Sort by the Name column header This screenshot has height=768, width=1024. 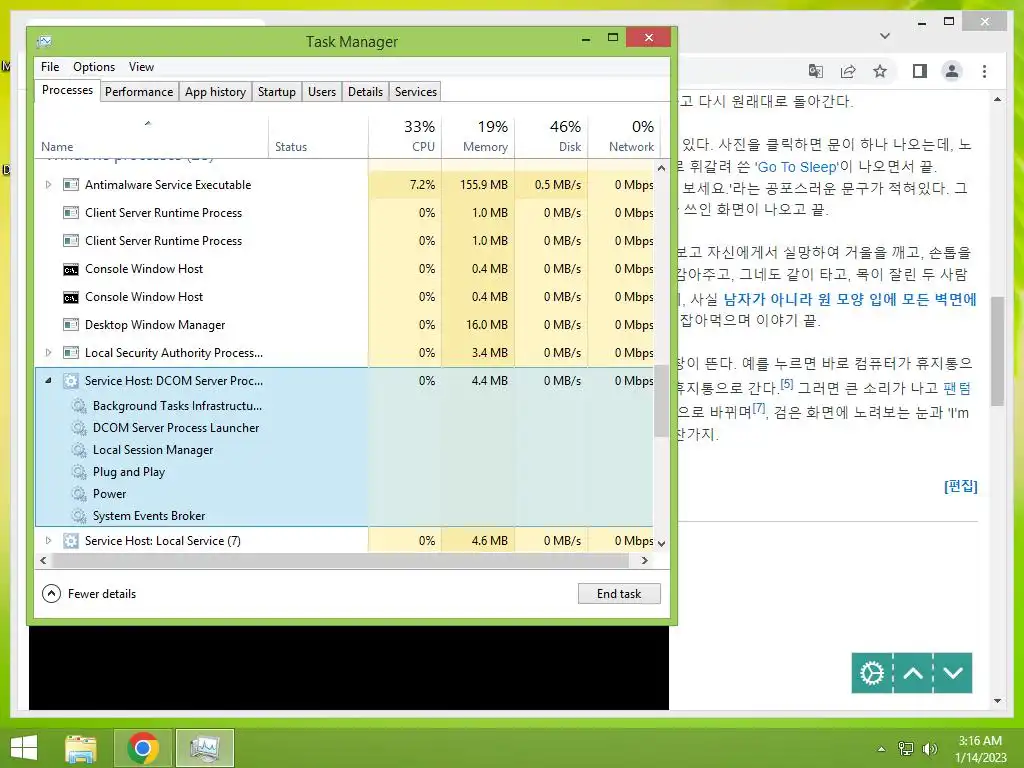click(151, 136)
